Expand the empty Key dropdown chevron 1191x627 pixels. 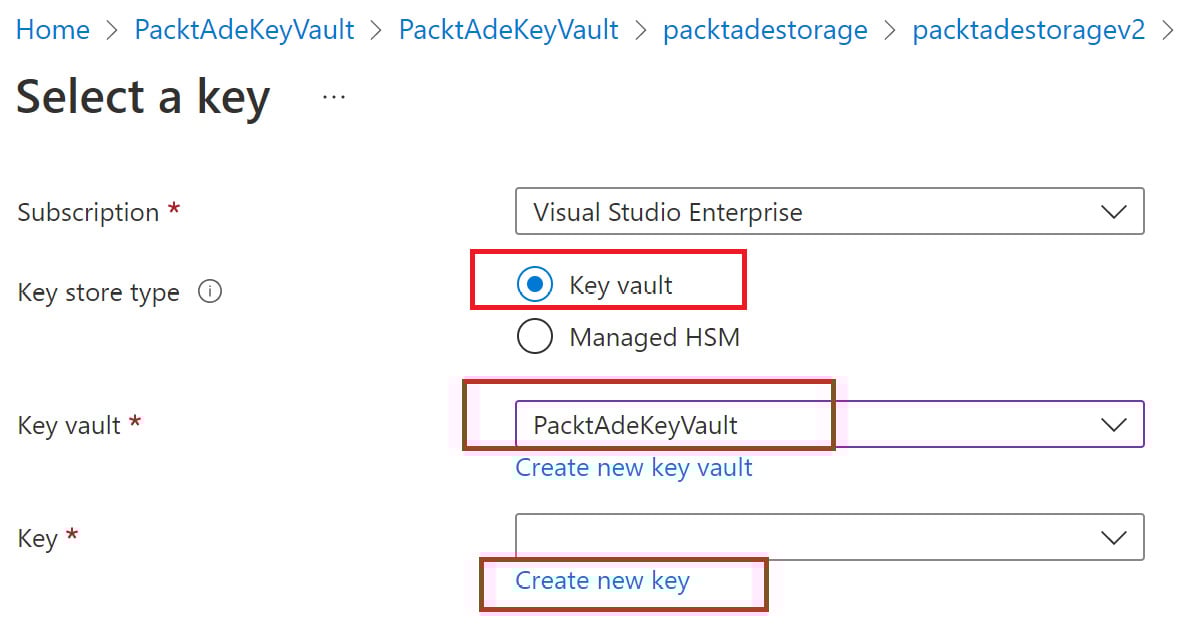(x=1113, y=538)
